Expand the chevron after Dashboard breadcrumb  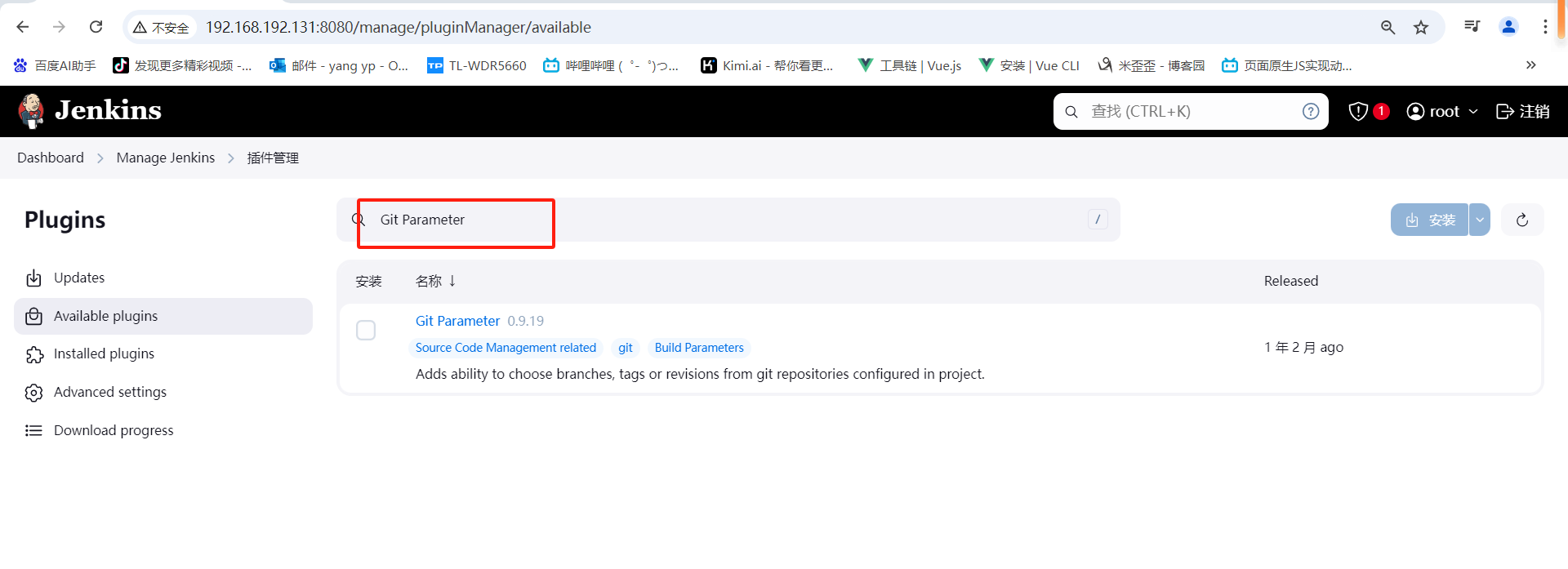pos(100,158)
